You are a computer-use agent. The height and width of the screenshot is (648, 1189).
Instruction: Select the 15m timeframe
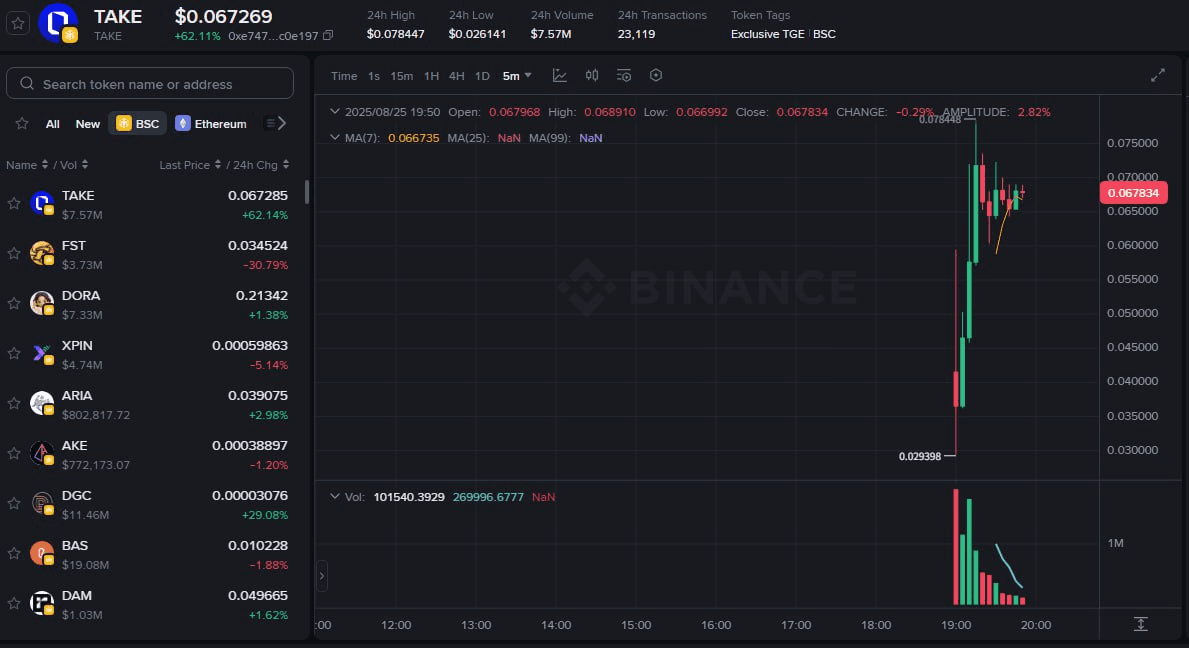coord(401,76)
